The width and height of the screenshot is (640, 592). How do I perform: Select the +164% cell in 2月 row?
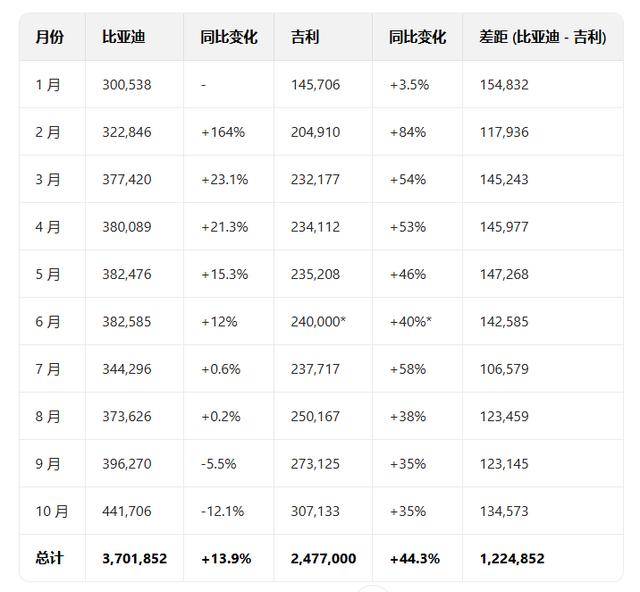coord(222,132)
